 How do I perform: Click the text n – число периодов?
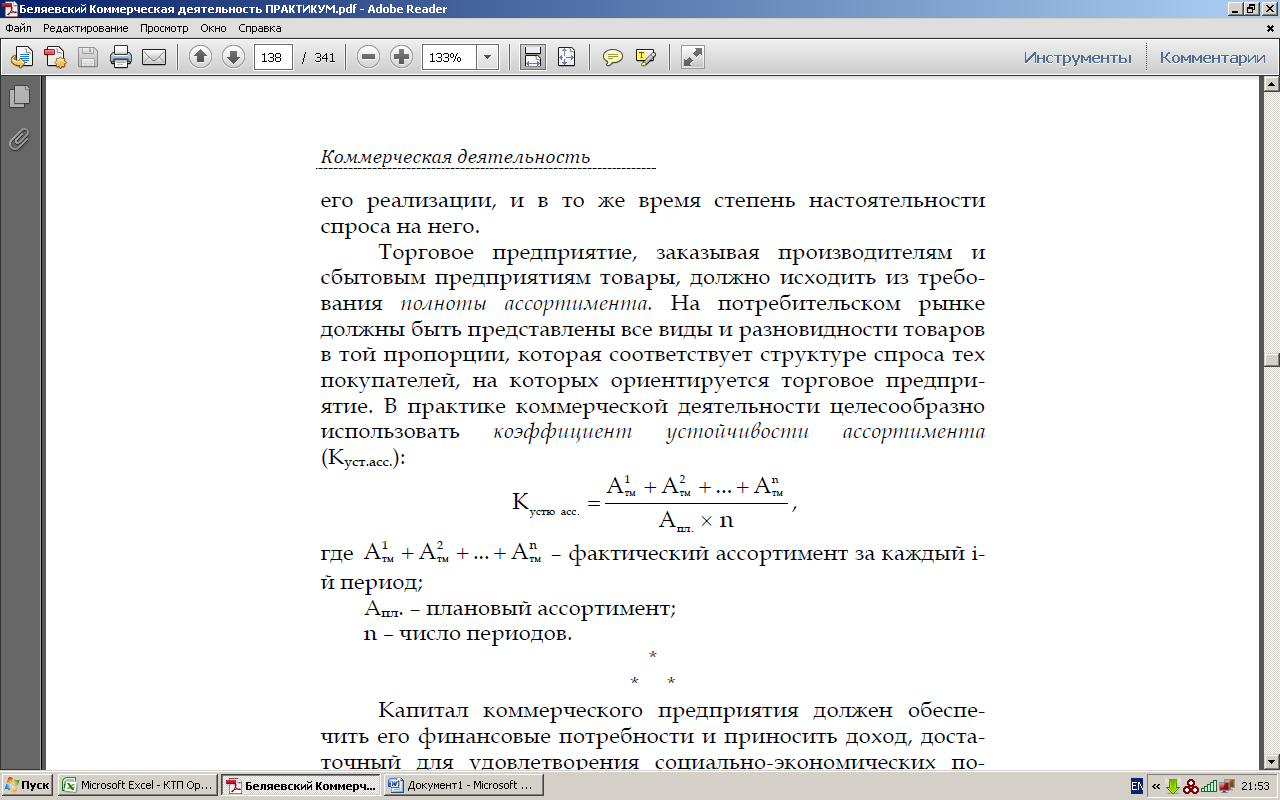point(467,634)
